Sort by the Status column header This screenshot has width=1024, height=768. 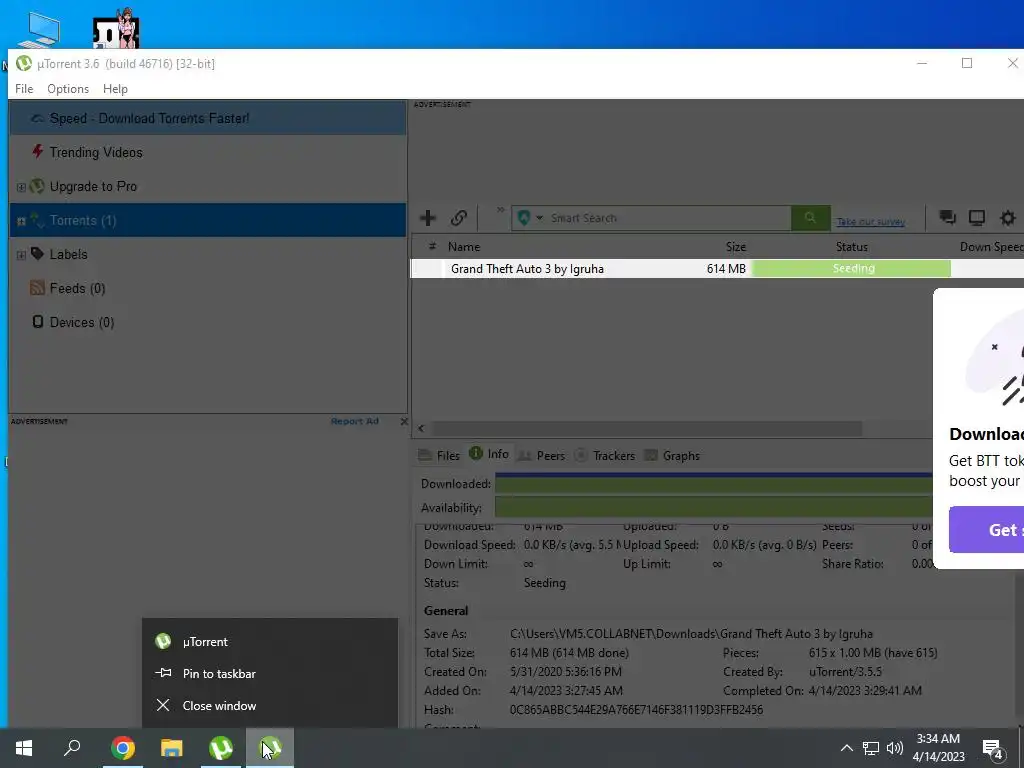[x=852, y=247]
